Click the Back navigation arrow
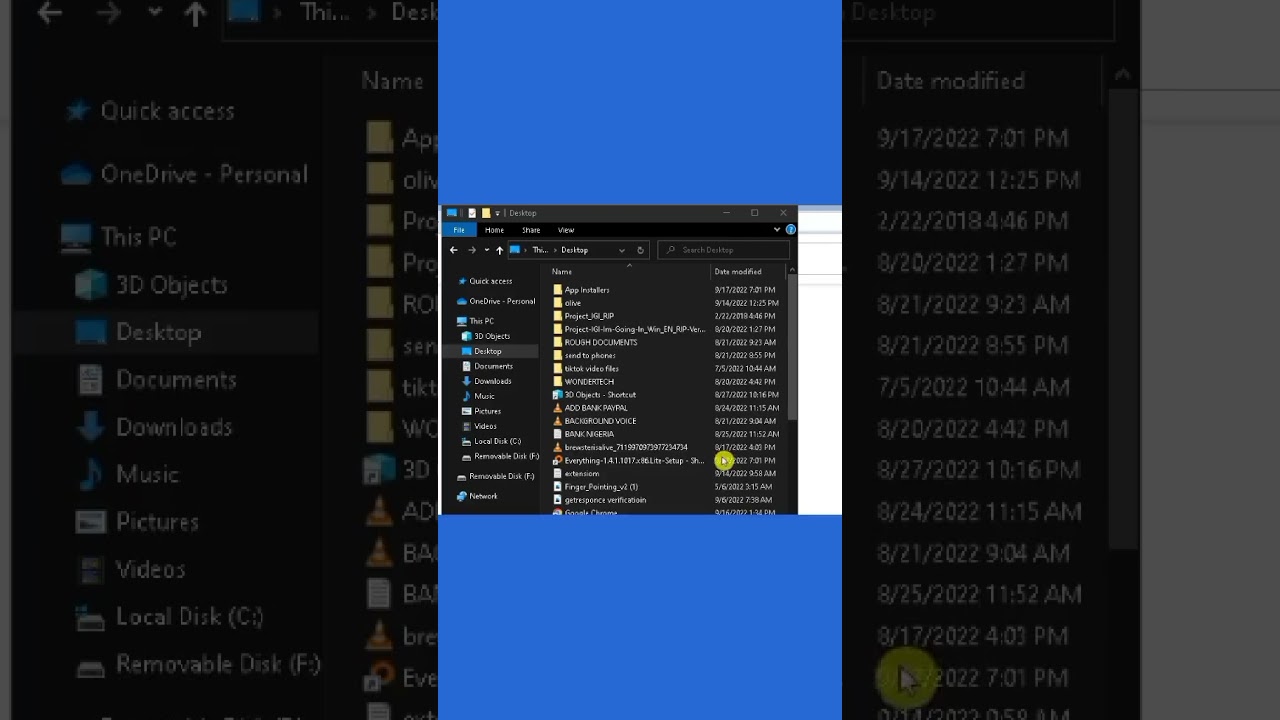1280x720 pixels. 453,250
